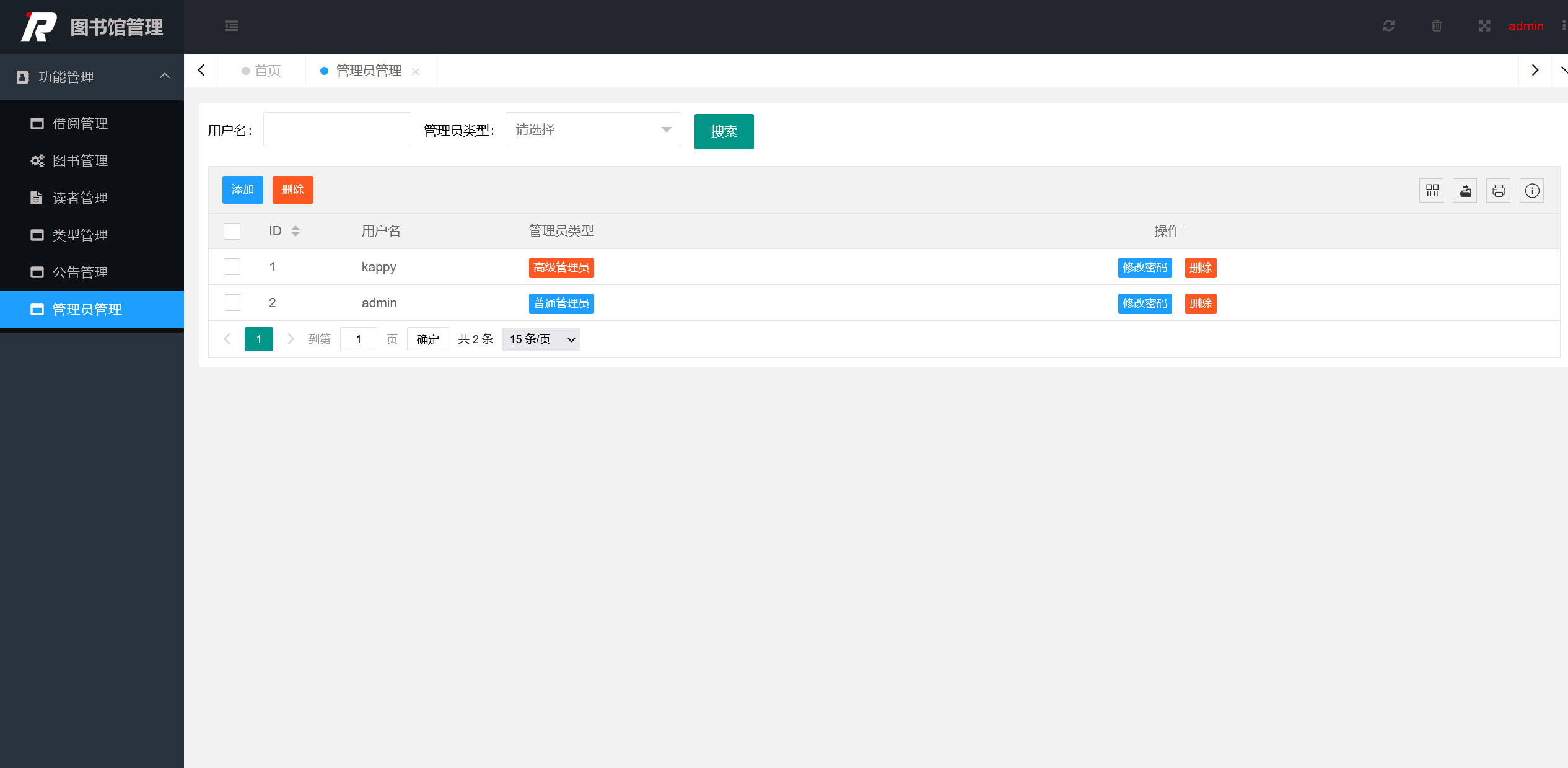Screen dimensions: 1568x768
Task: Click the green 搜索 button
Action: pos(724,131)
